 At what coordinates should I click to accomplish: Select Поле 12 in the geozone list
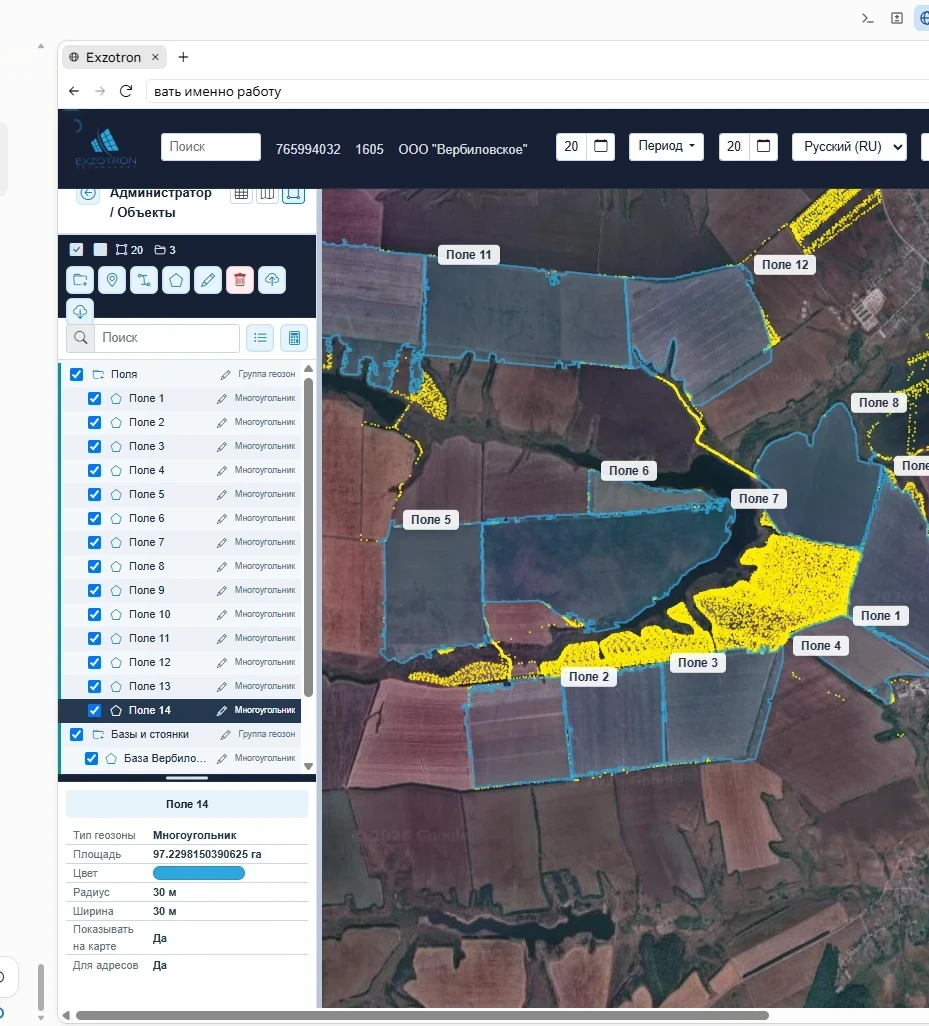[x=181, y=662]
